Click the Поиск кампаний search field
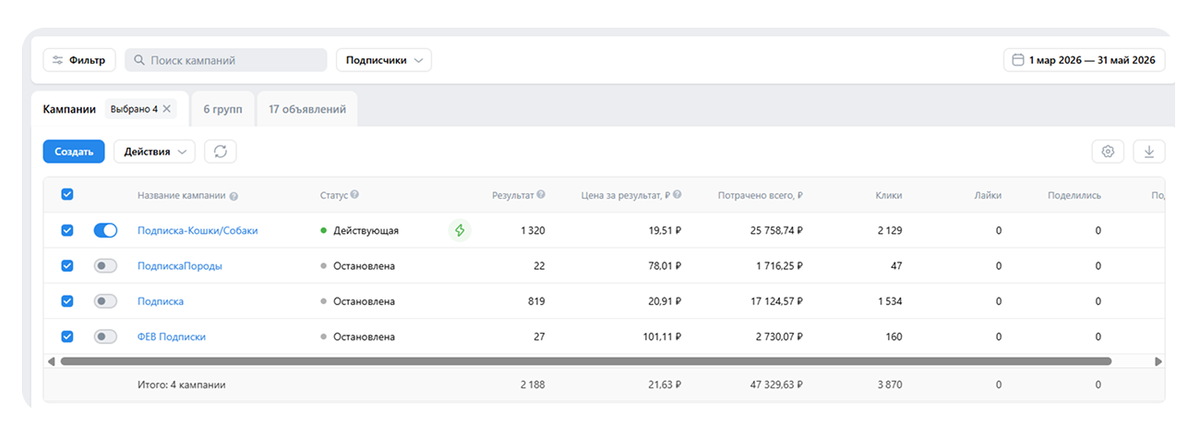 coord(225,60)
